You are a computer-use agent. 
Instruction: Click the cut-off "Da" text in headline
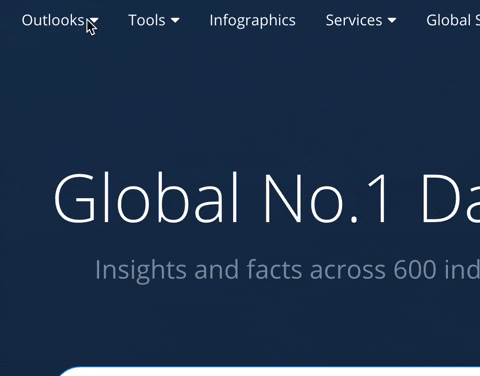coord(451,198)
